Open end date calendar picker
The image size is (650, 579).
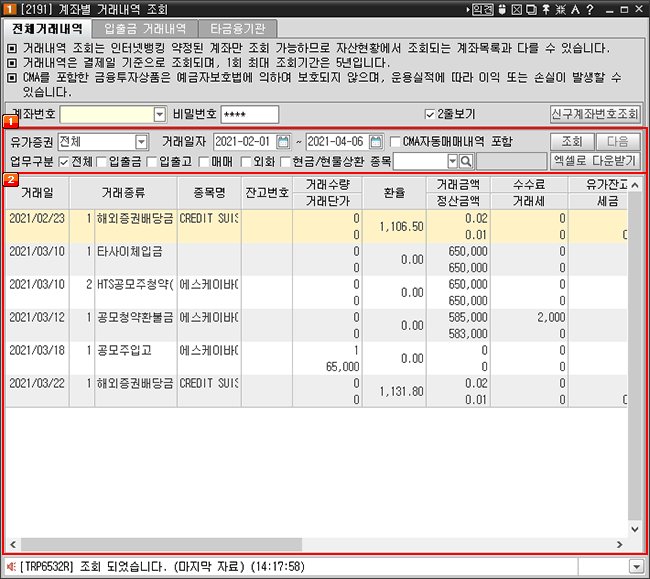tap(376, 141)
